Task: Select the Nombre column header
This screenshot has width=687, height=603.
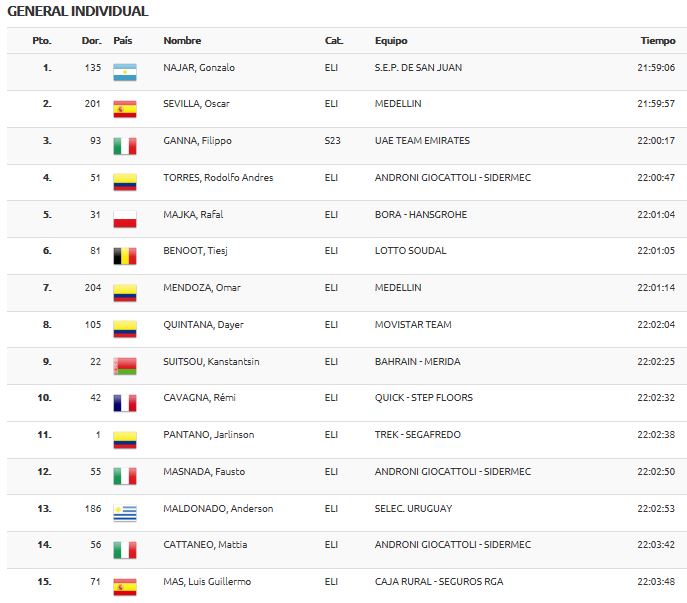Action: click(x=182, y=41)
